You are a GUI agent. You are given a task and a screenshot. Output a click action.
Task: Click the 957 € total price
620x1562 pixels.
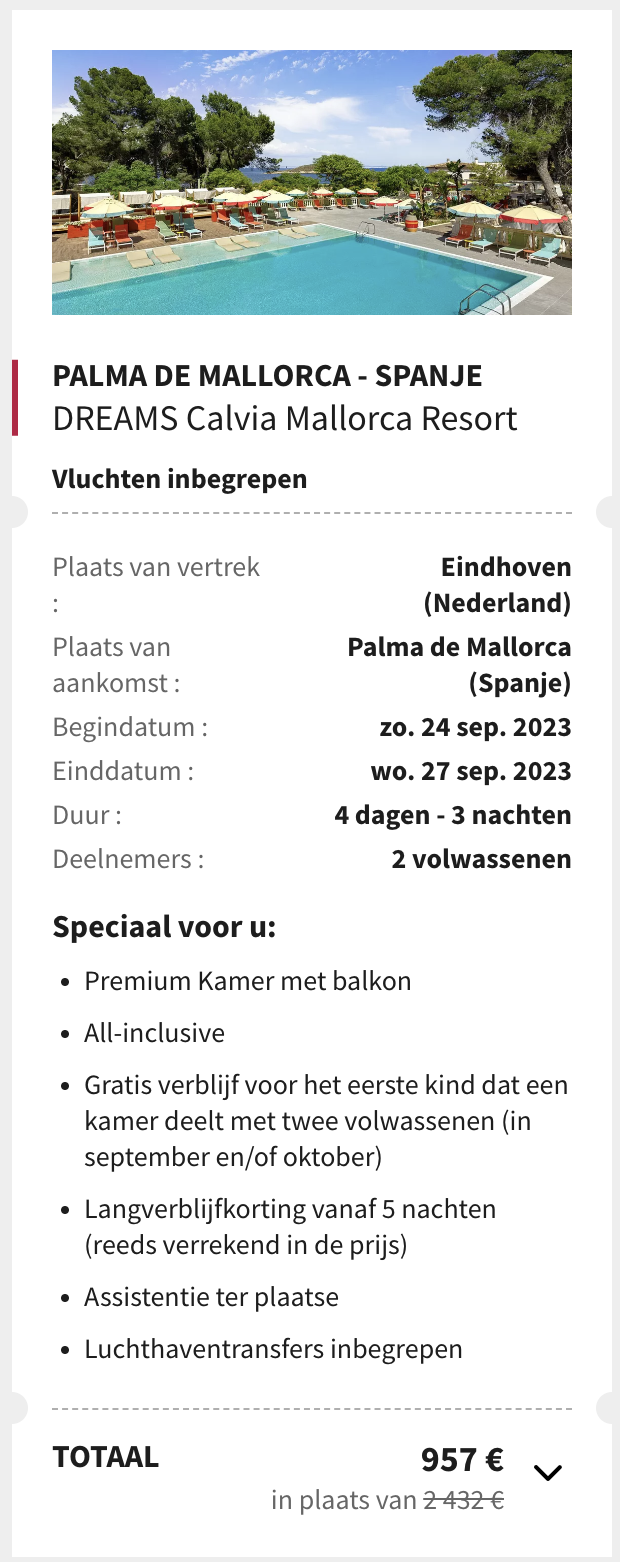(x=462, y=1460)
